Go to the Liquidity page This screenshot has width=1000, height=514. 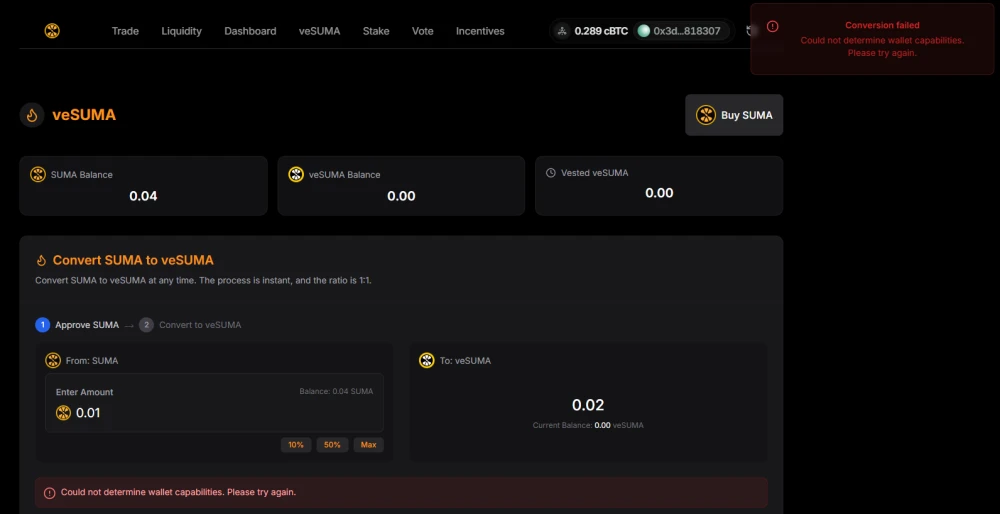pos(181,31)
